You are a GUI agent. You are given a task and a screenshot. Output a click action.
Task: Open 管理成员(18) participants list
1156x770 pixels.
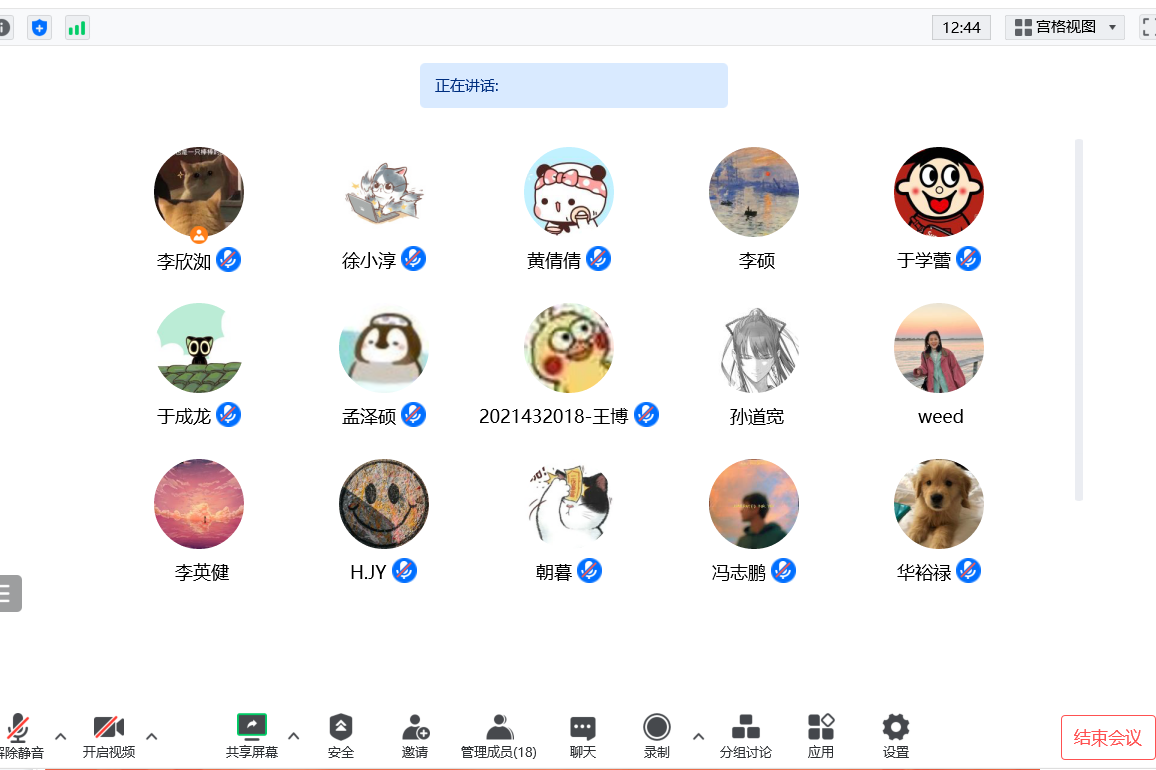tap(499, 736)
